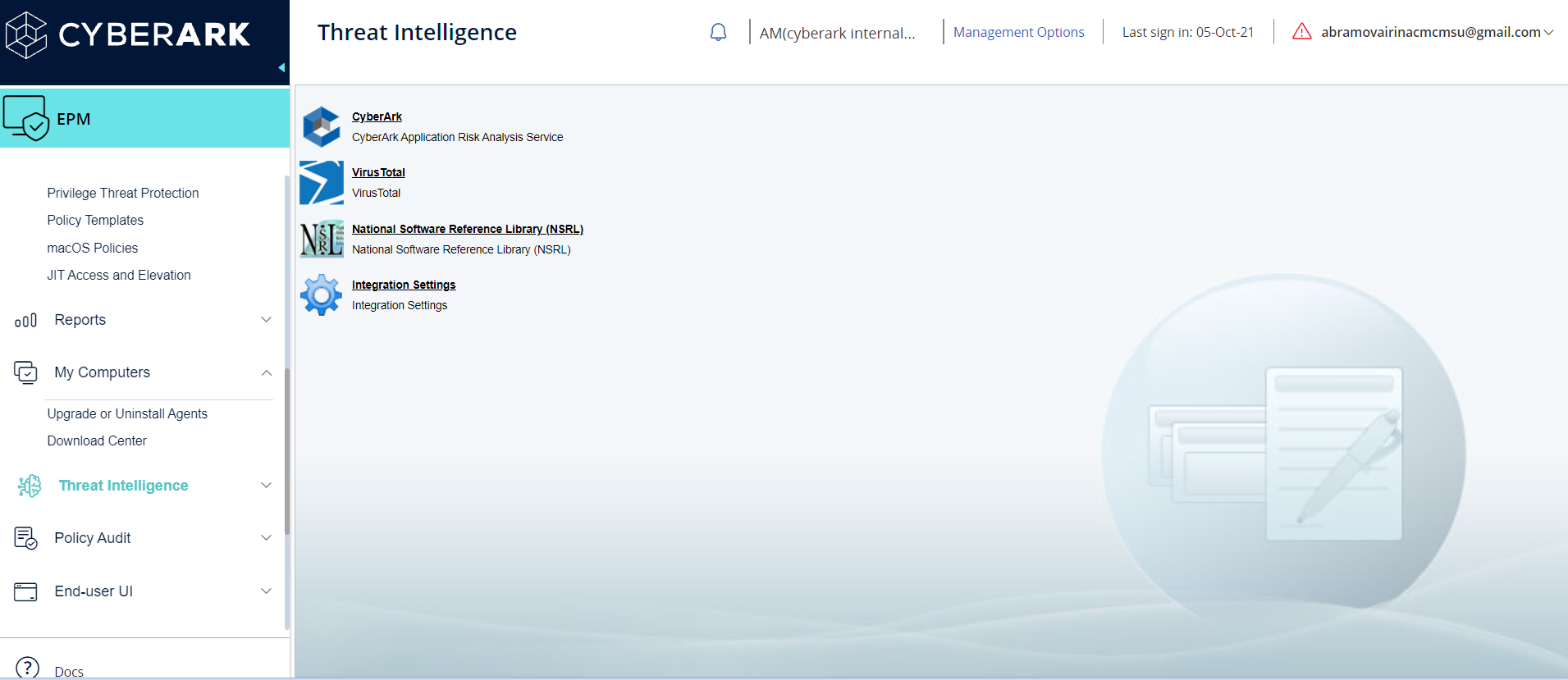The image size is (1568, 680).
Task: Open Download Center
Action: (97, 440)
